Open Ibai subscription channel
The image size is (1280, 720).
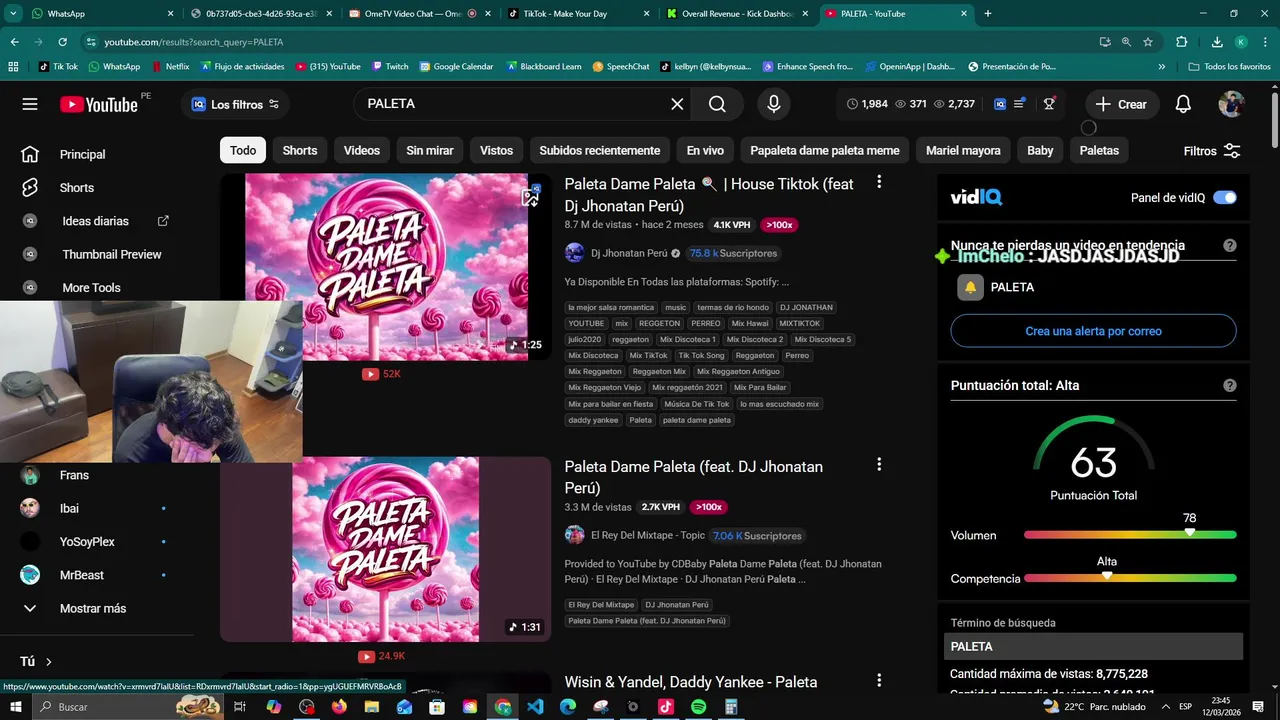[69, 508]
